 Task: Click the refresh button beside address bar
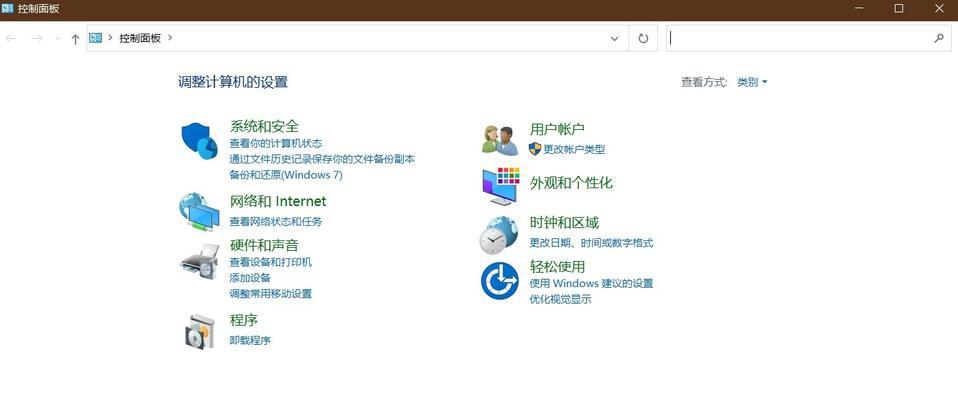coord(643,38)
